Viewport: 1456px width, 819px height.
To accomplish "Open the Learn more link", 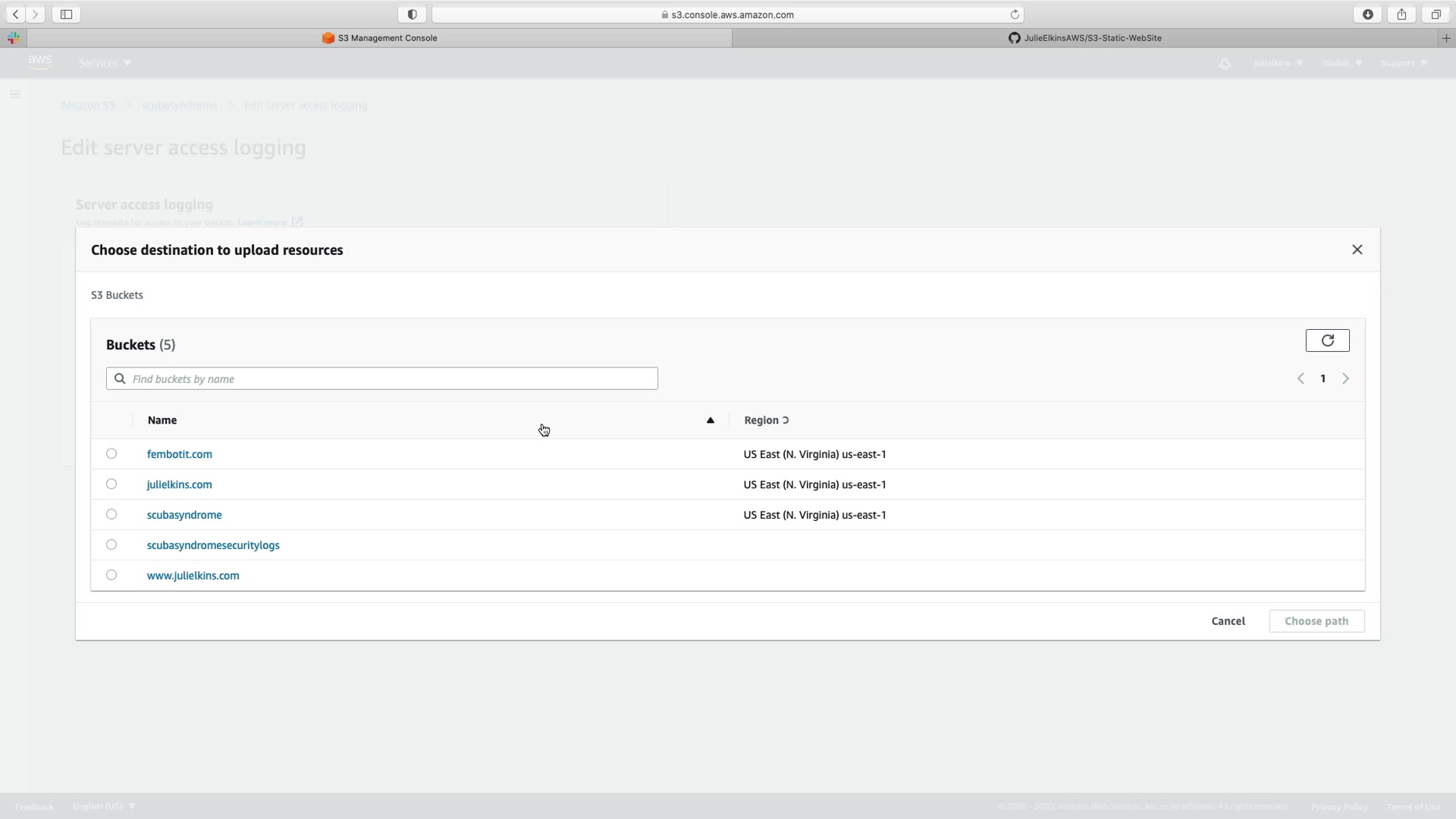I will (x=270, y=222).
